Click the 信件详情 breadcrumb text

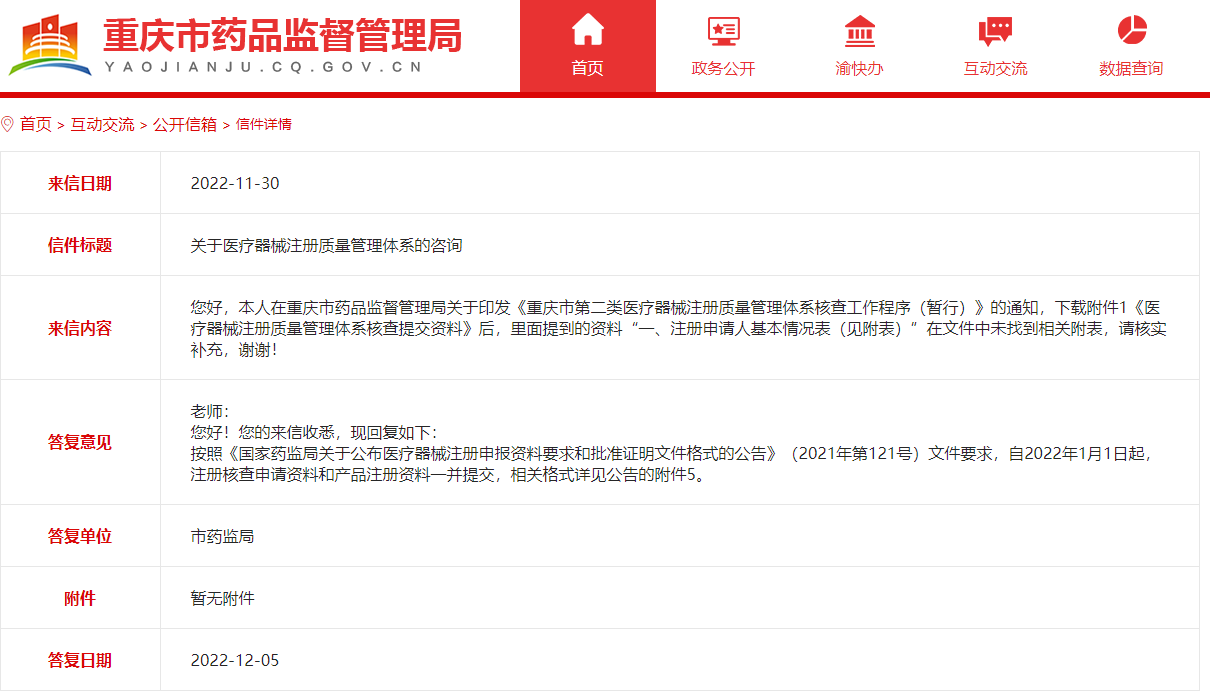point(264,124)
